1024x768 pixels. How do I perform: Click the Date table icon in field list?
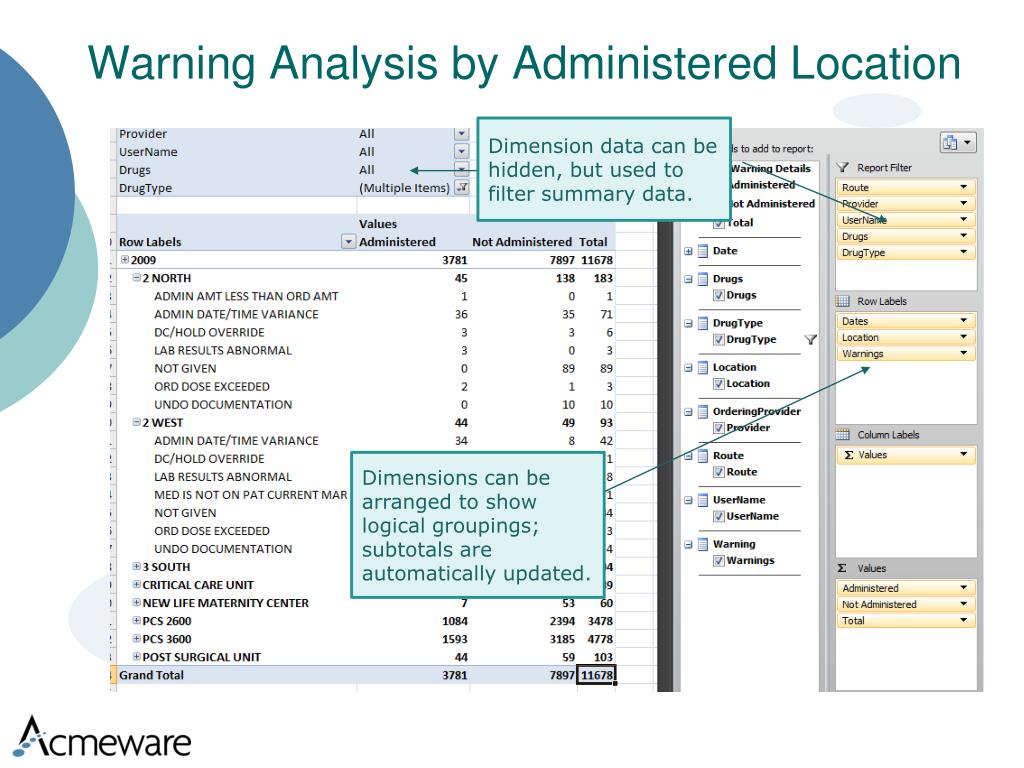coord(703,251)
